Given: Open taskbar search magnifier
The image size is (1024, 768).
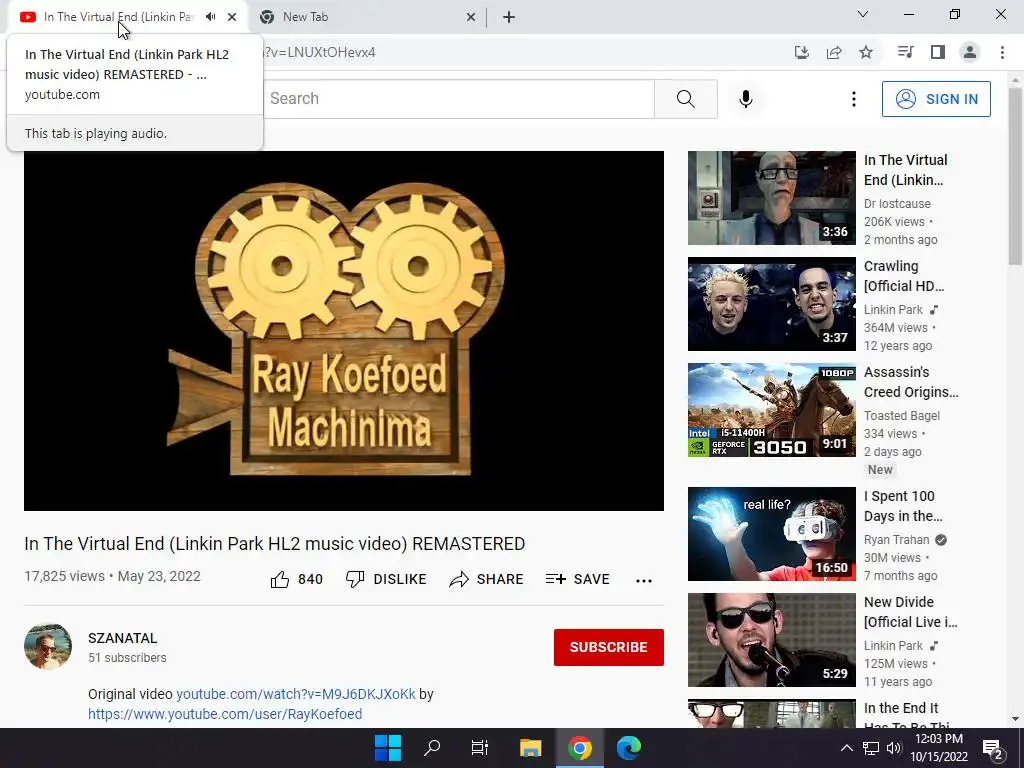Looking at the screenshot, I should pos(432,748).
